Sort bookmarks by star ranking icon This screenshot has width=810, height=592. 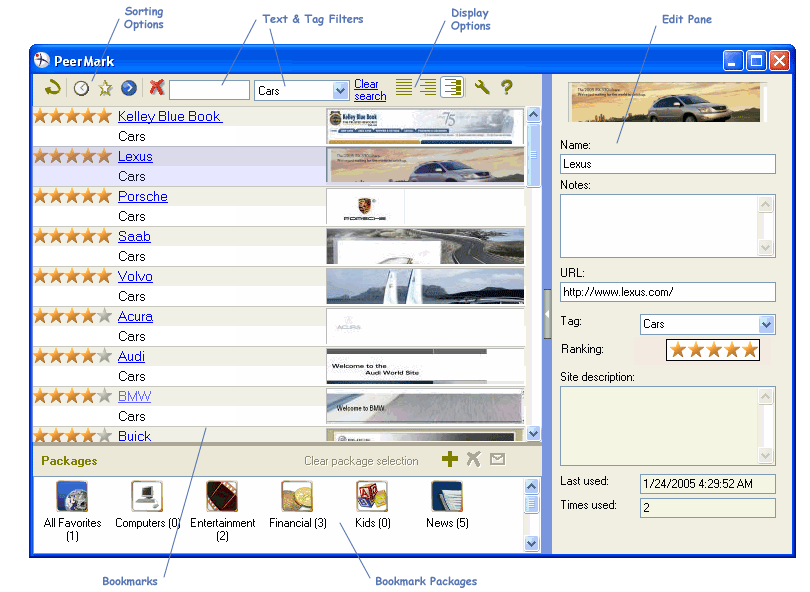(x=105, y=88)
